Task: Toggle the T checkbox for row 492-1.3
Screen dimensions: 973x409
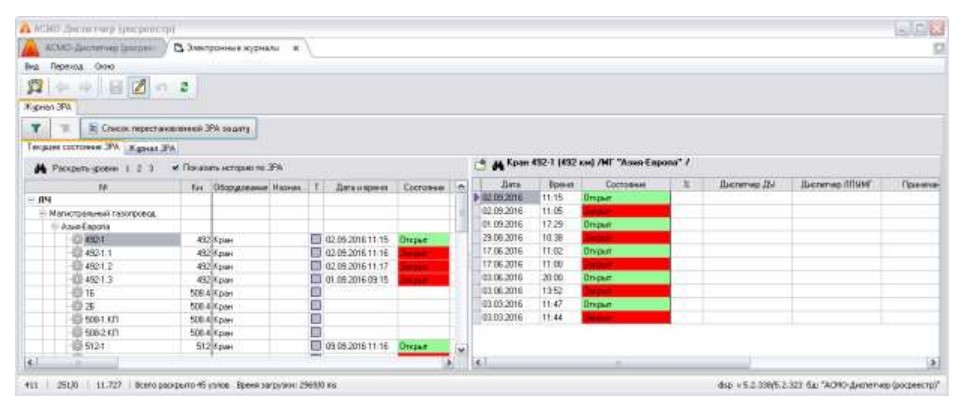Action: pyautogui.click(x=316, y=279)
